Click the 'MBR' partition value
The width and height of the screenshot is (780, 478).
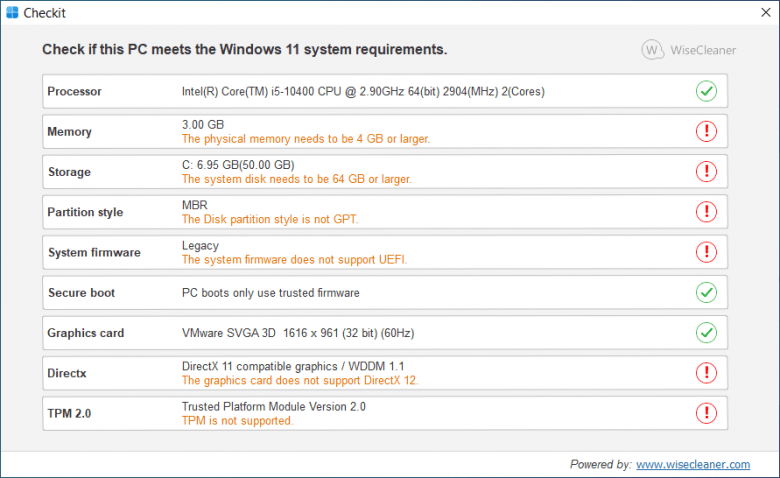coord(195,205)
